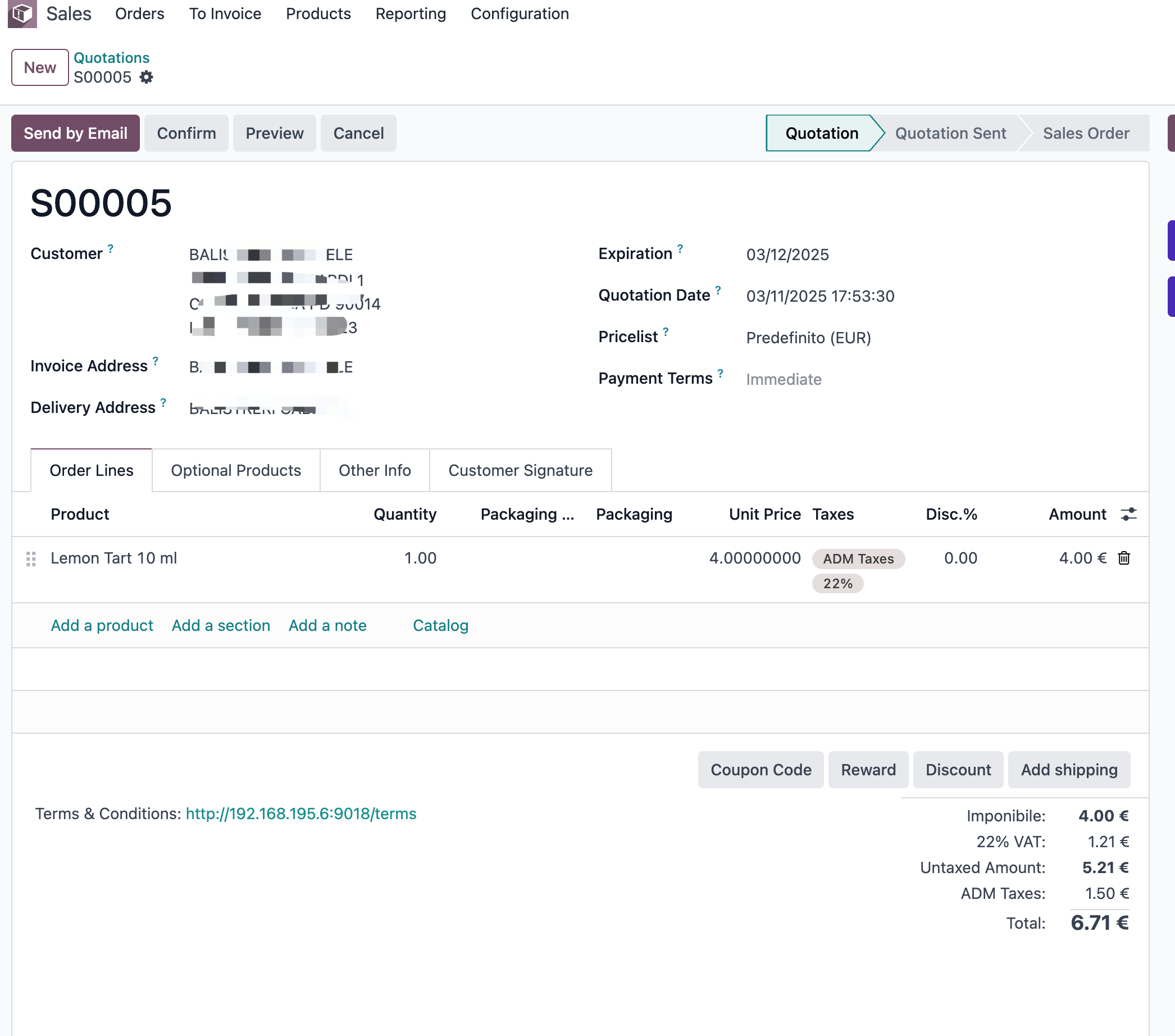
Task: Open the Orders menu
Action: (140, 14)
